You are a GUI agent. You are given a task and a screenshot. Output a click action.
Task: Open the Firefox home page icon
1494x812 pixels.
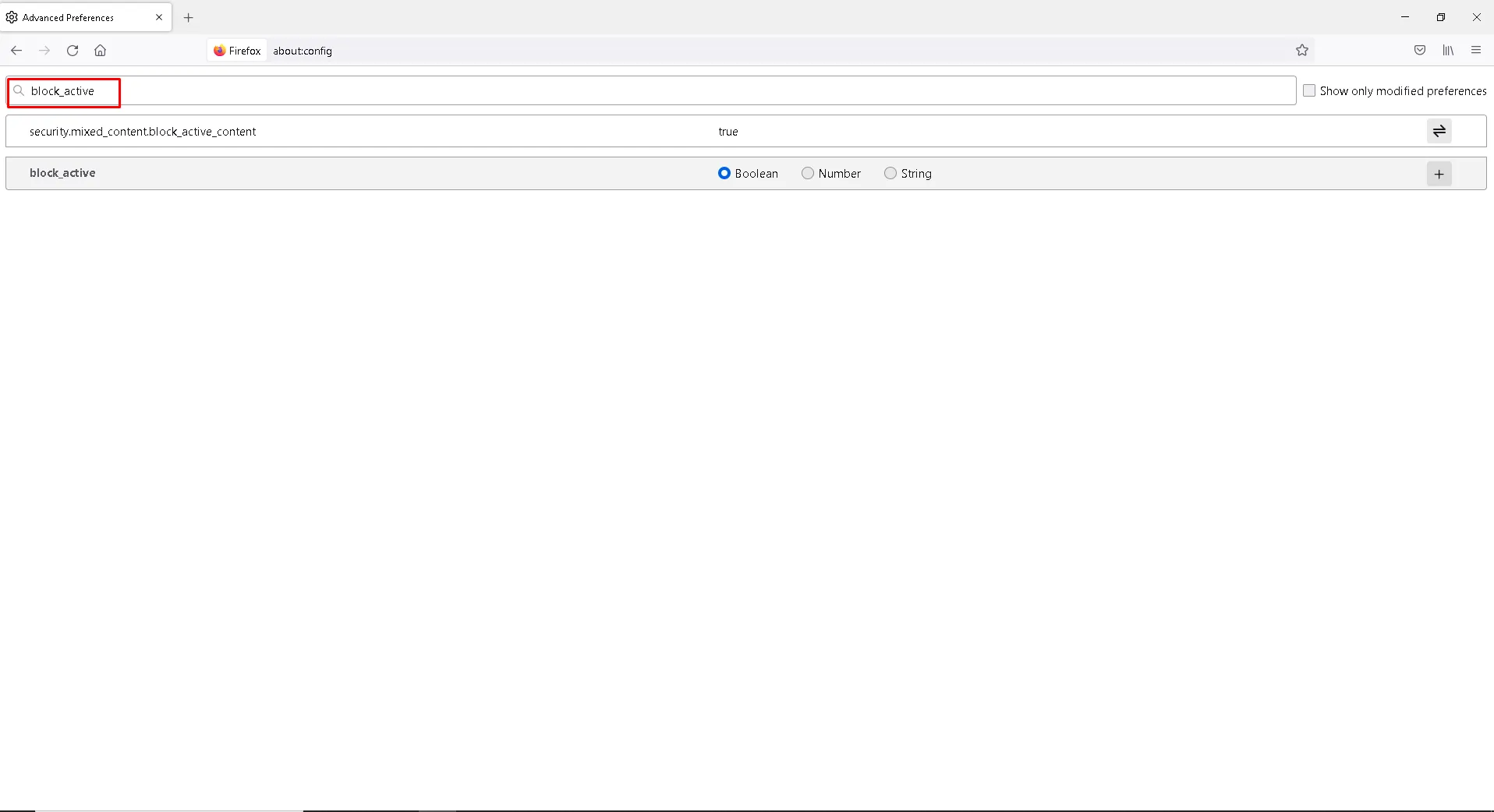pyautogui.click(x=101, y=51)
